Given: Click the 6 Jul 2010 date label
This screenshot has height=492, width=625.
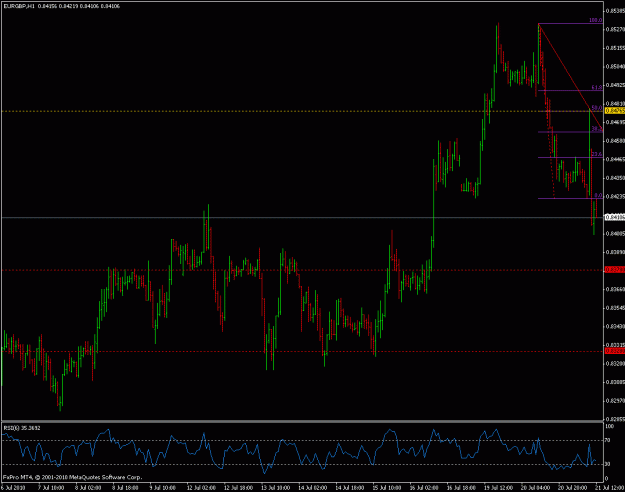Looking at the screenshot, I should pos(13,488).
